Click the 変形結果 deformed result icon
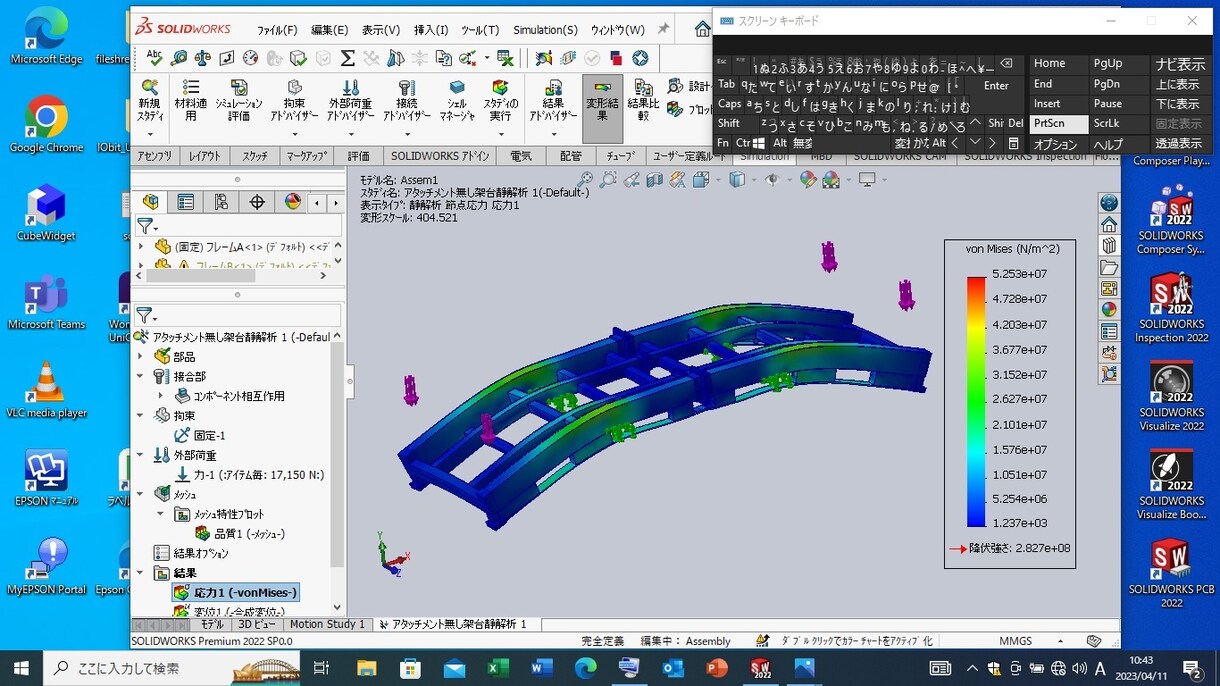Image resolution: width=1220 pixels, height=686 pixels. [603, 108]
